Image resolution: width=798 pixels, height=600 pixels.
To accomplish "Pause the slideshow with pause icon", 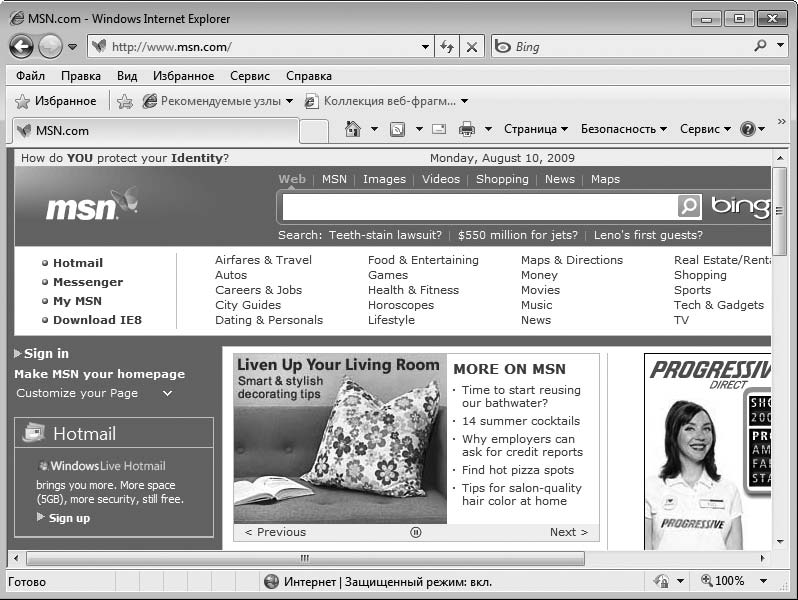I will [x=416, y=532].
